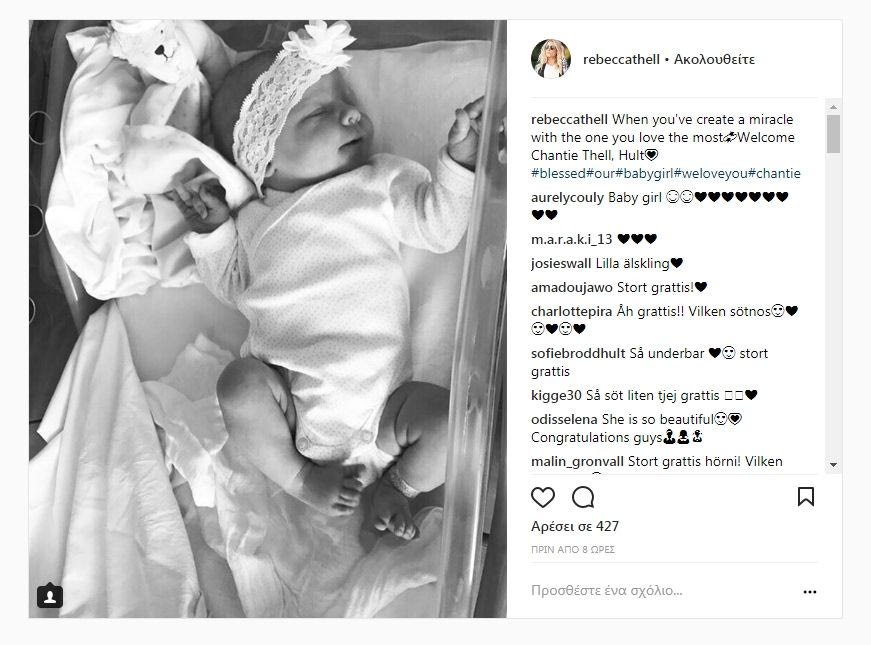
Task: Toggle following via Ακολουθείτε button
Action: click(x=714, y=59)
